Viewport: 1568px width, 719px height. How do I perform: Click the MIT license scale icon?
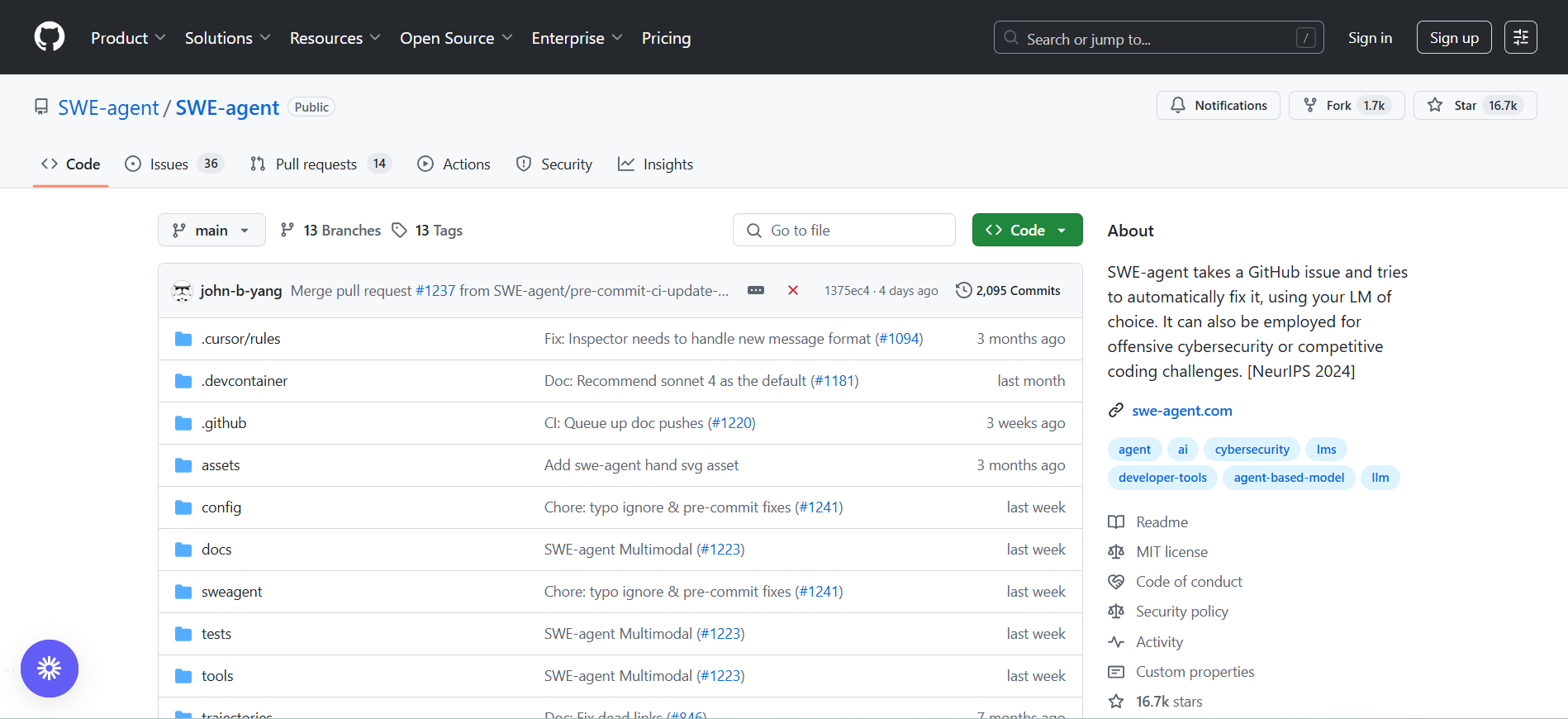[1116, 552]
